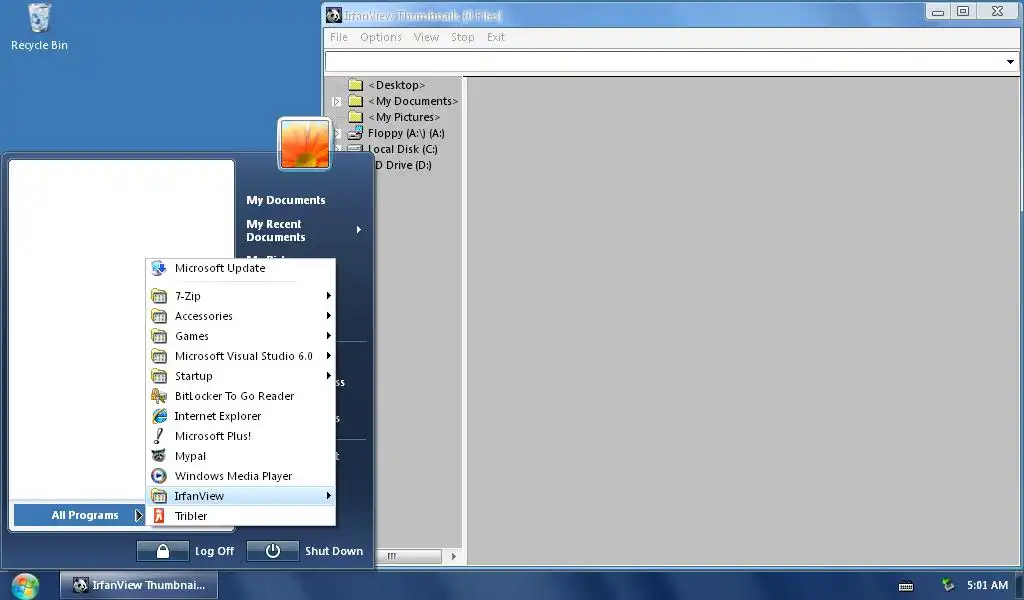Click the Windows Media Player icon
The width and height of the screenshot is (1024, 600).
click(159, 476)
